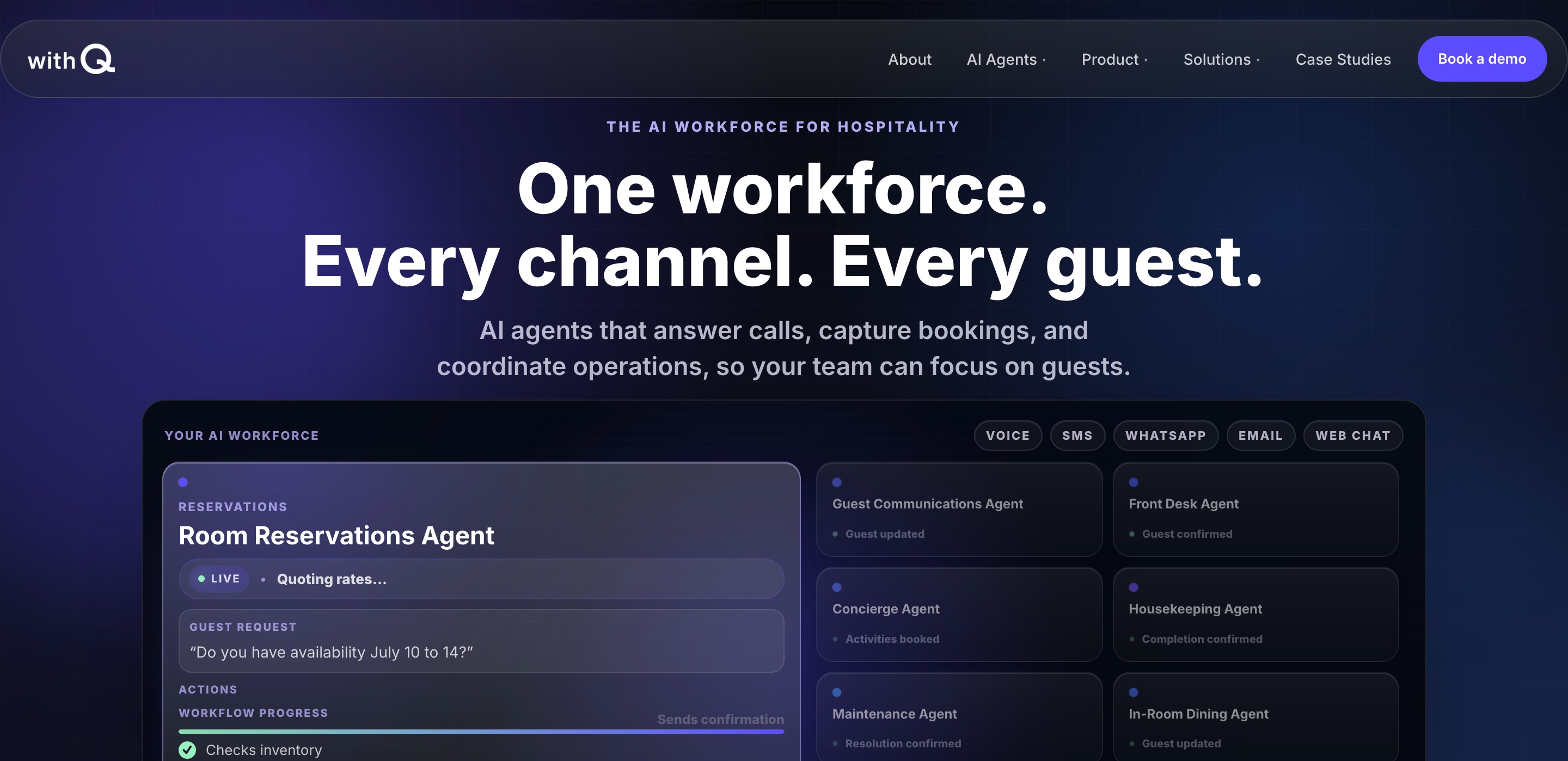This screenshot has width=1568, height=761.
Task: Select the SMS channel pill
Action: pos(1077,436)
